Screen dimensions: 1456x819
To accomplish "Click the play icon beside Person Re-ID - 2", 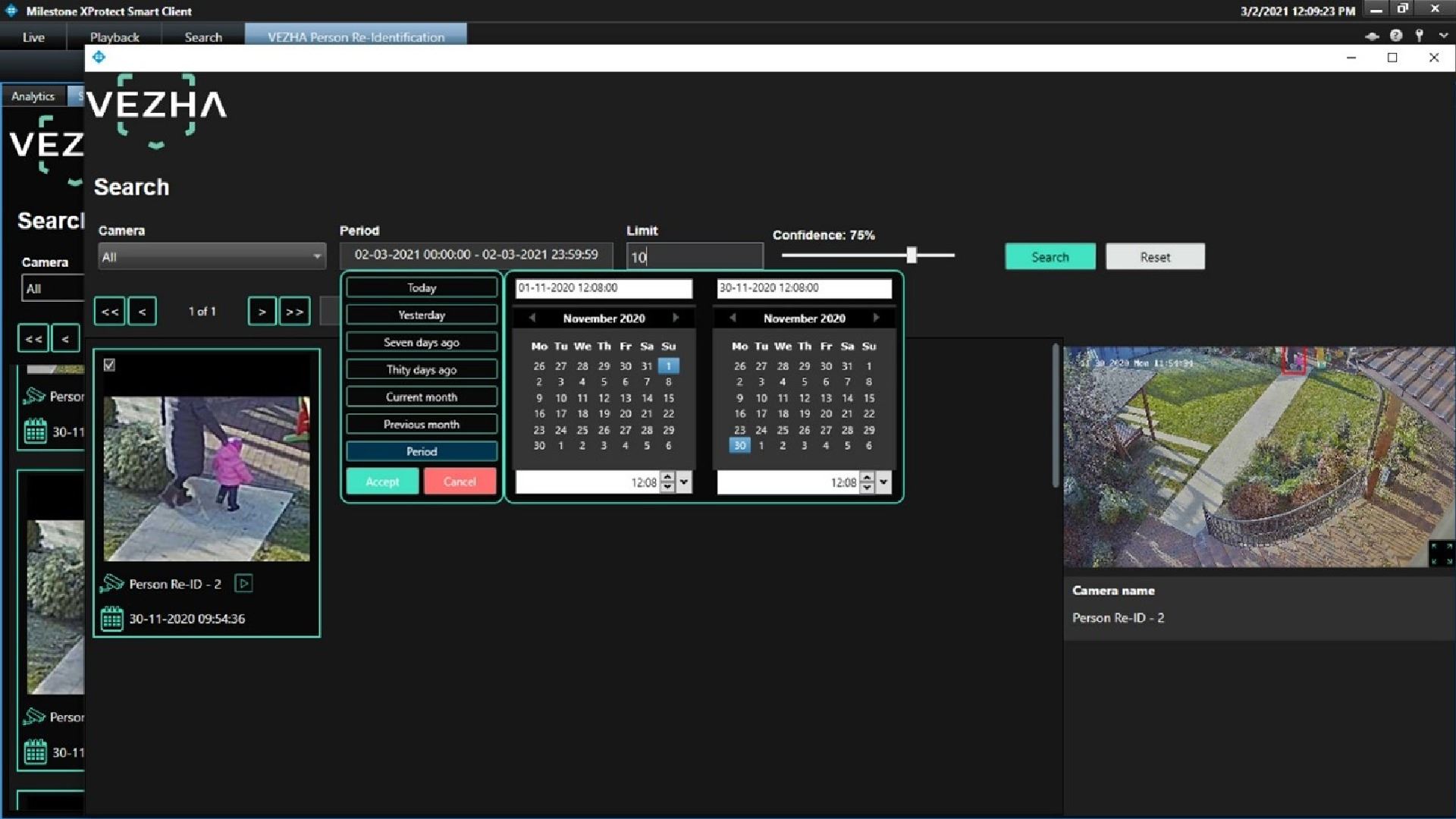I will 243,583.
